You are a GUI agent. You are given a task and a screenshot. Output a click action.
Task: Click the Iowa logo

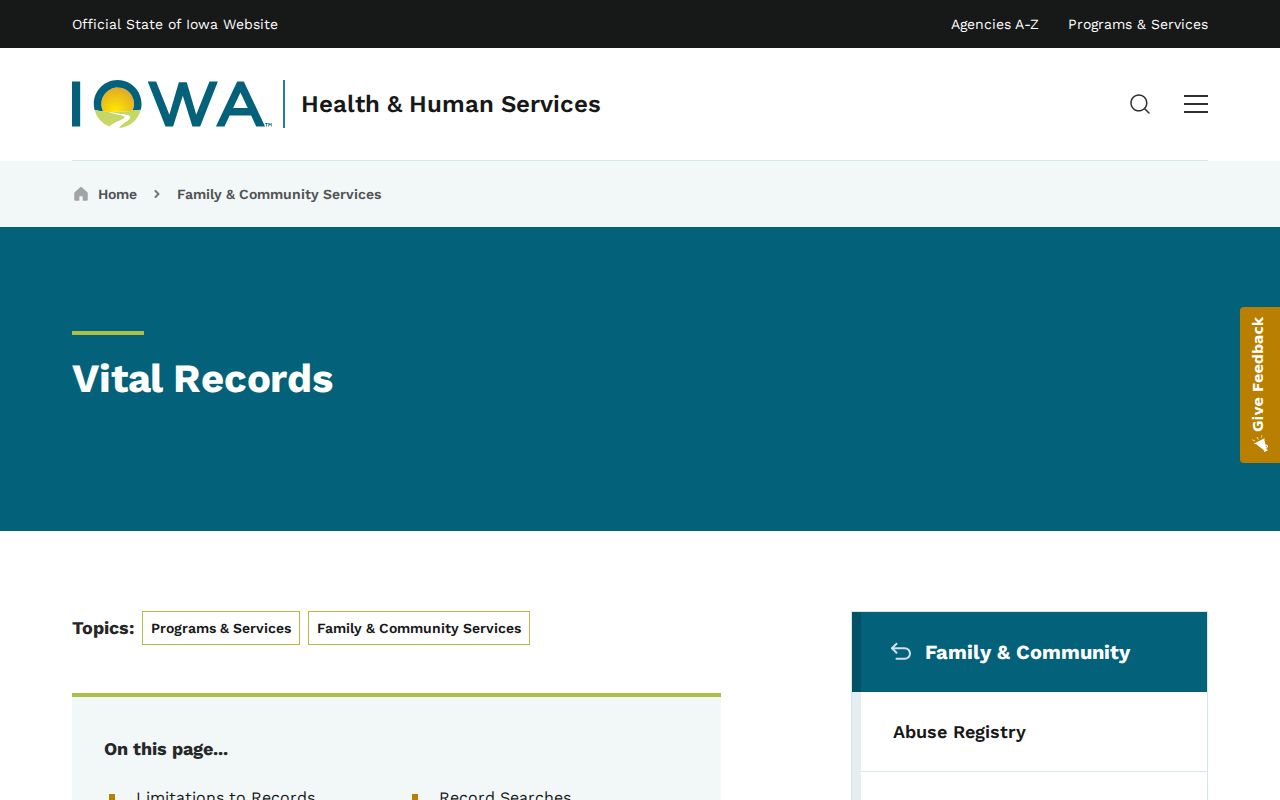pos(170,104)
